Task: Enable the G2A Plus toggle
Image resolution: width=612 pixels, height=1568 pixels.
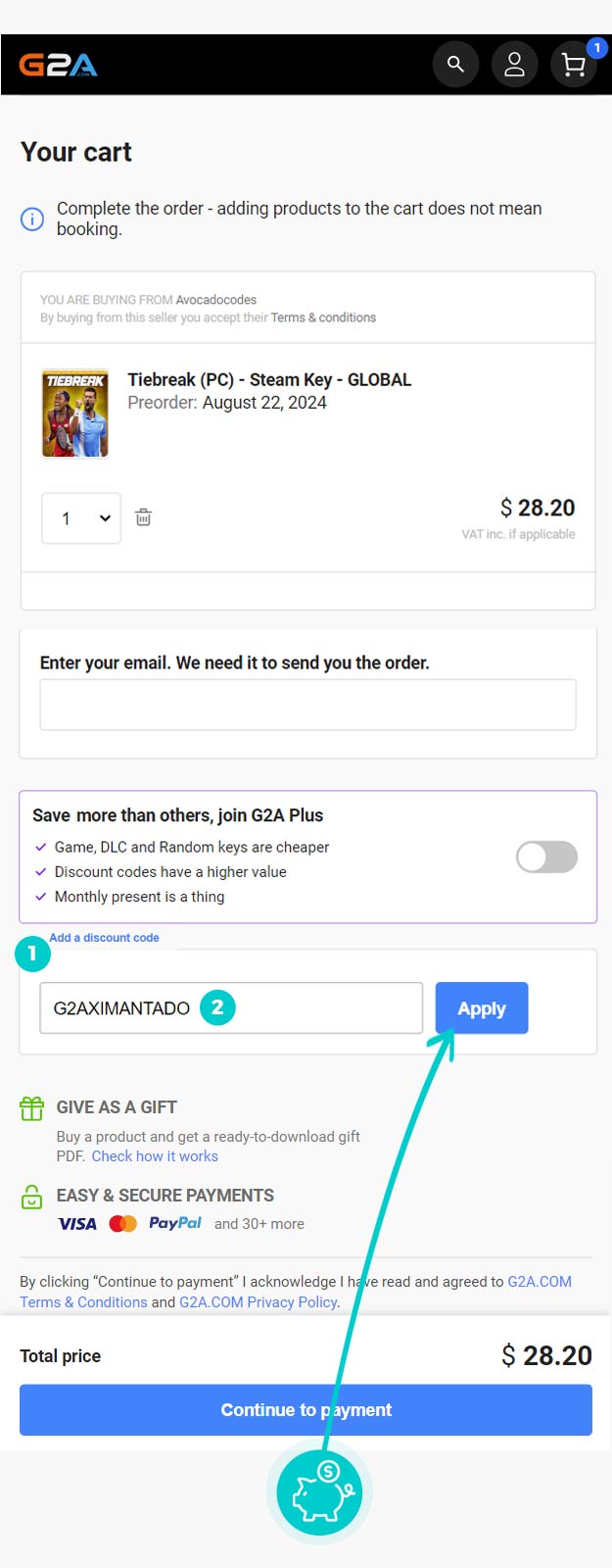Action: 546,857
